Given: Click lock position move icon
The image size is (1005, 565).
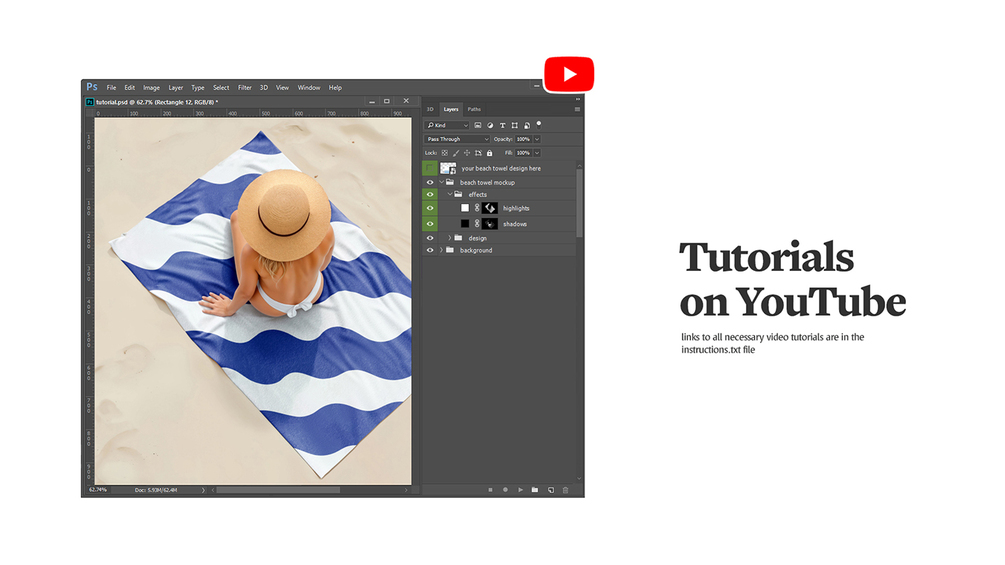Looking at the screenshot, I should [x=467, y=153].
